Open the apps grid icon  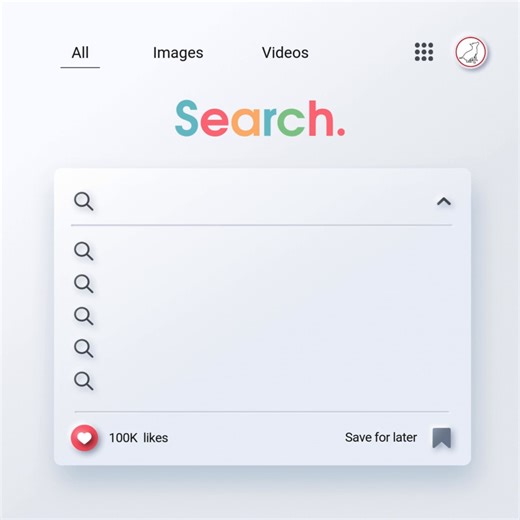pos(424,52)
